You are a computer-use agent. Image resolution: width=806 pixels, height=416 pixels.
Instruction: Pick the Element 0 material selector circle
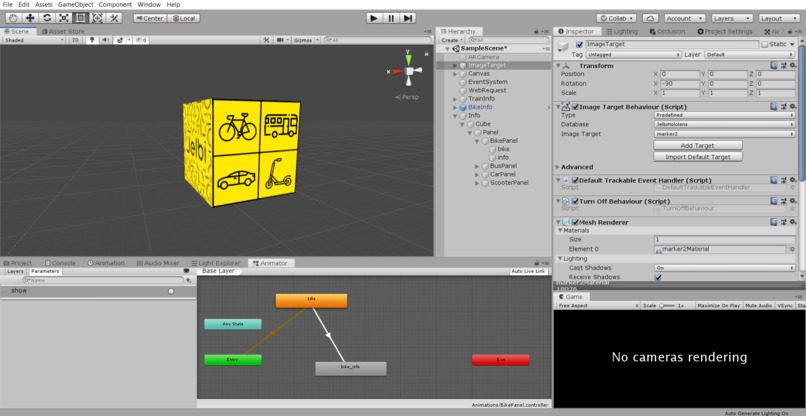[792, 249]
